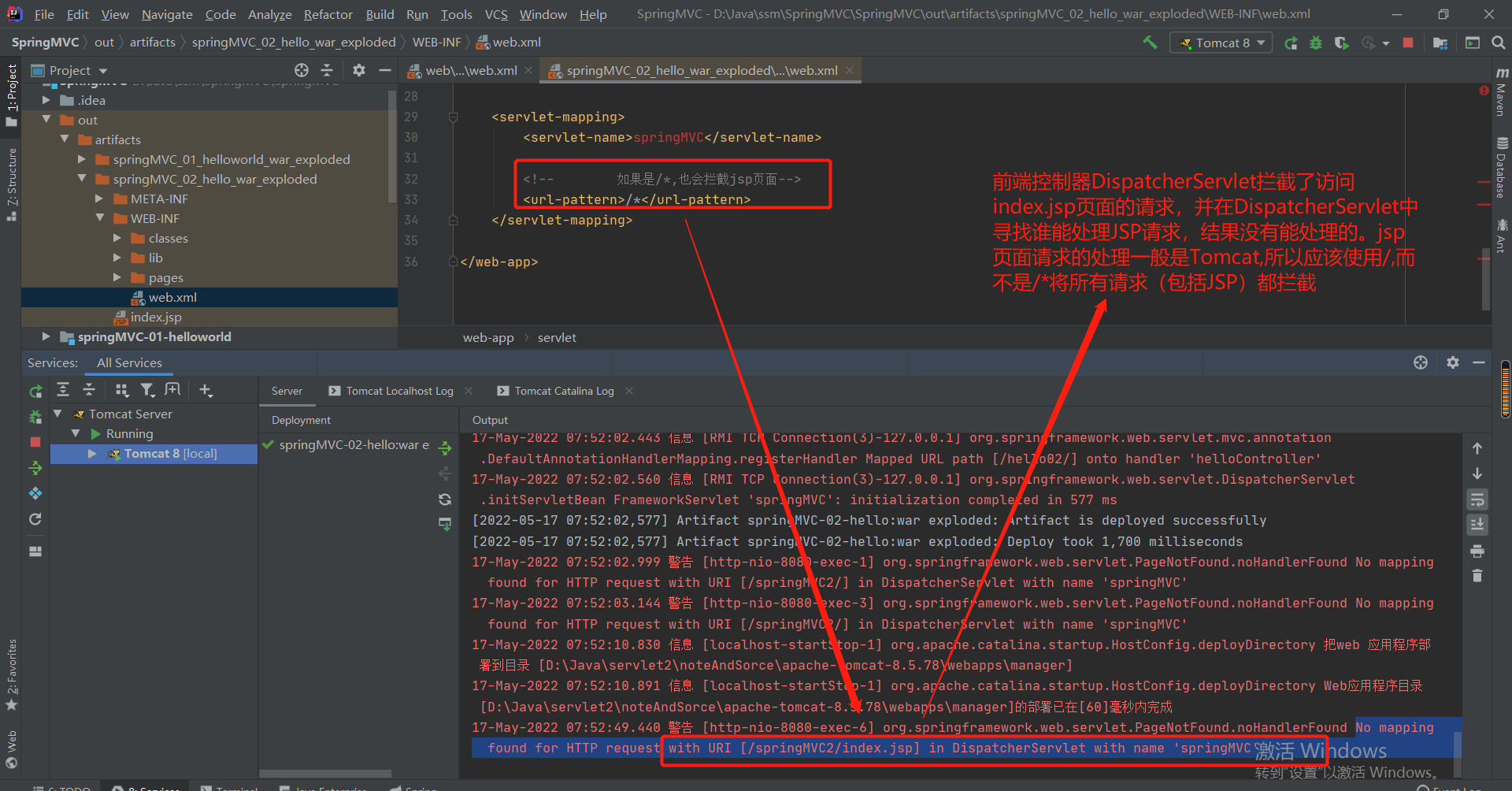The height and width of the screenshot is (791, 1512).
Task: Click print icon in output console toolbar
Action: pos(1477,551)
